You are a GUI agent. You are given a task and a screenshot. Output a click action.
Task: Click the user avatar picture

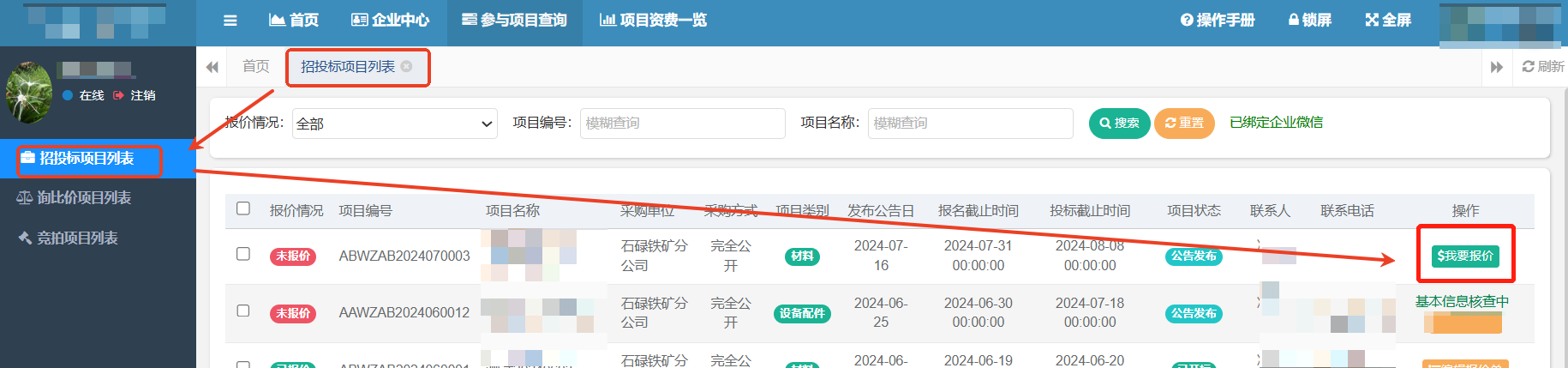click(29, 93)
